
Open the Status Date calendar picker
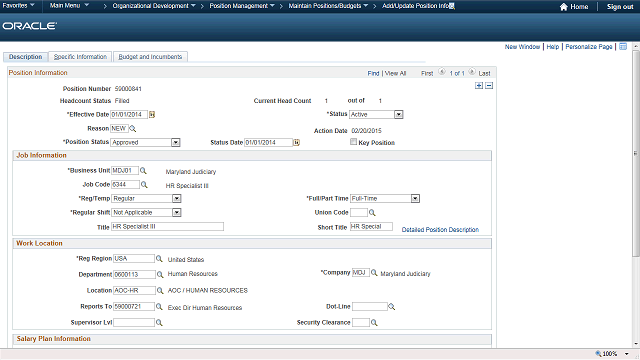pyautogui.click(x=297, y=142)
